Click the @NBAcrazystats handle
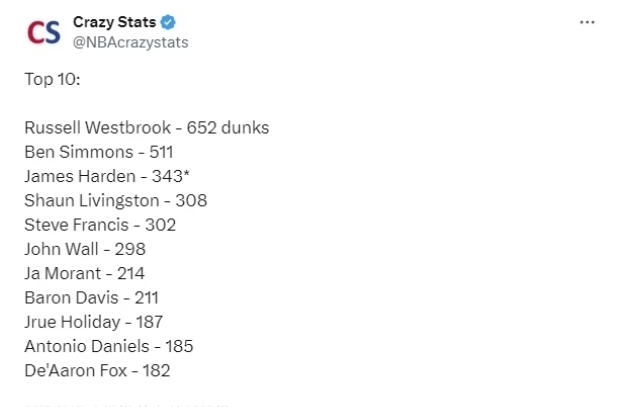Screen dimensions: 638x407 click(x=130, y=42)
